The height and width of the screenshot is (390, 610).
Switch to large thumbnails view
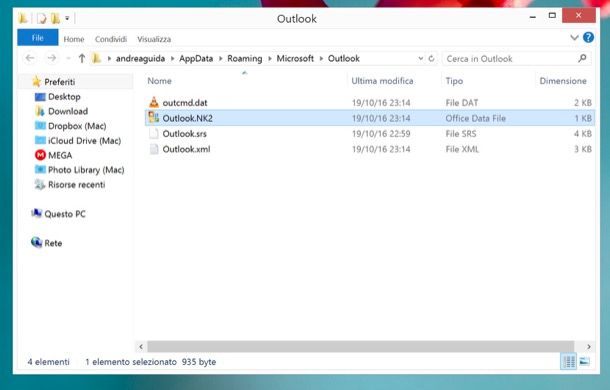point(584,362)
